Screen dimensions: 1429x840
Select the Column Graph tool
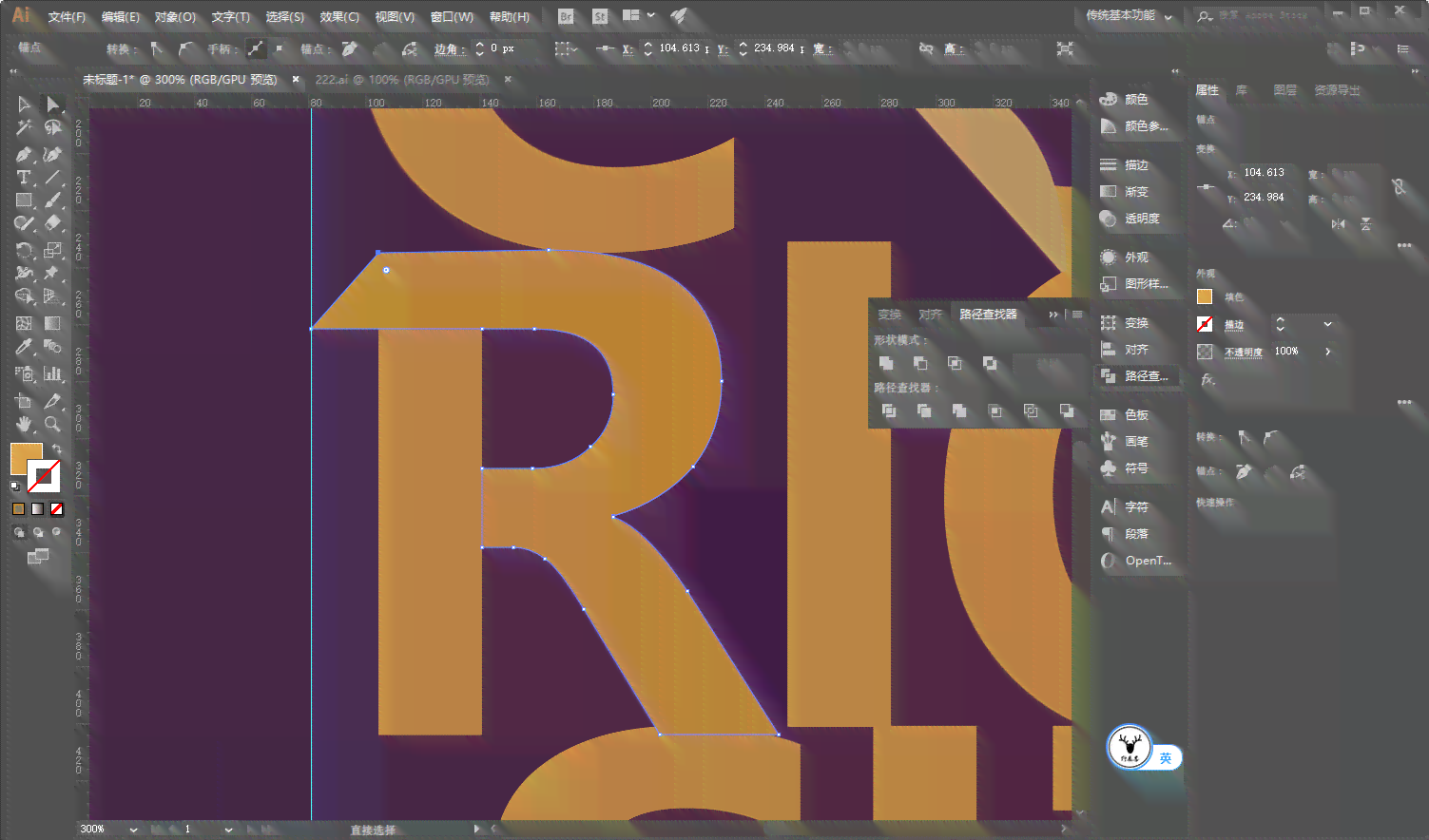click(53, 373)
